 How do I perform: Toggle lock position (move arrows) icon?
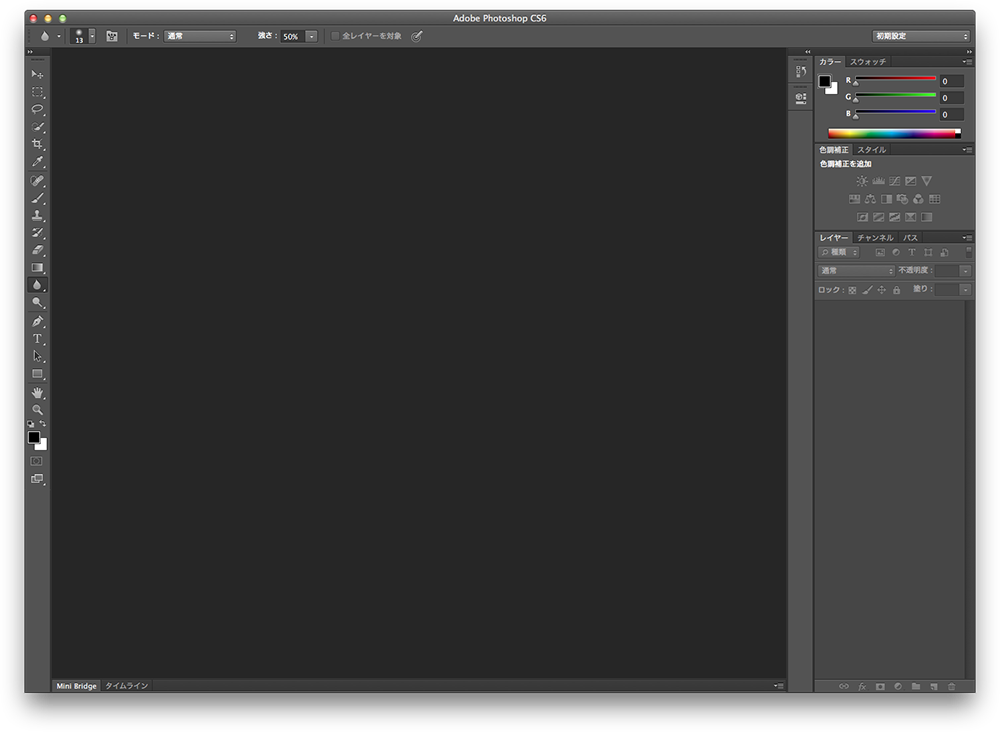point(881,290)
